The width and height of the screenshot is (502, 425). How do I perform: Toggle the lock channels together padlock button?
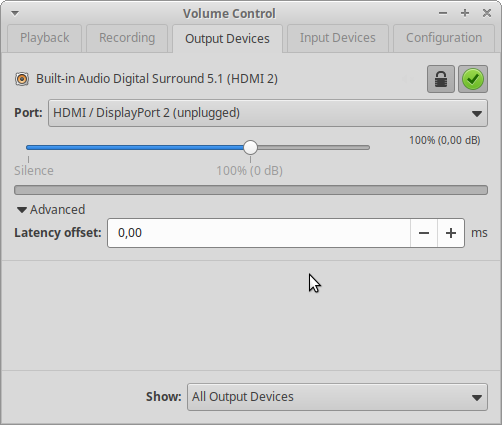point(441,79)
